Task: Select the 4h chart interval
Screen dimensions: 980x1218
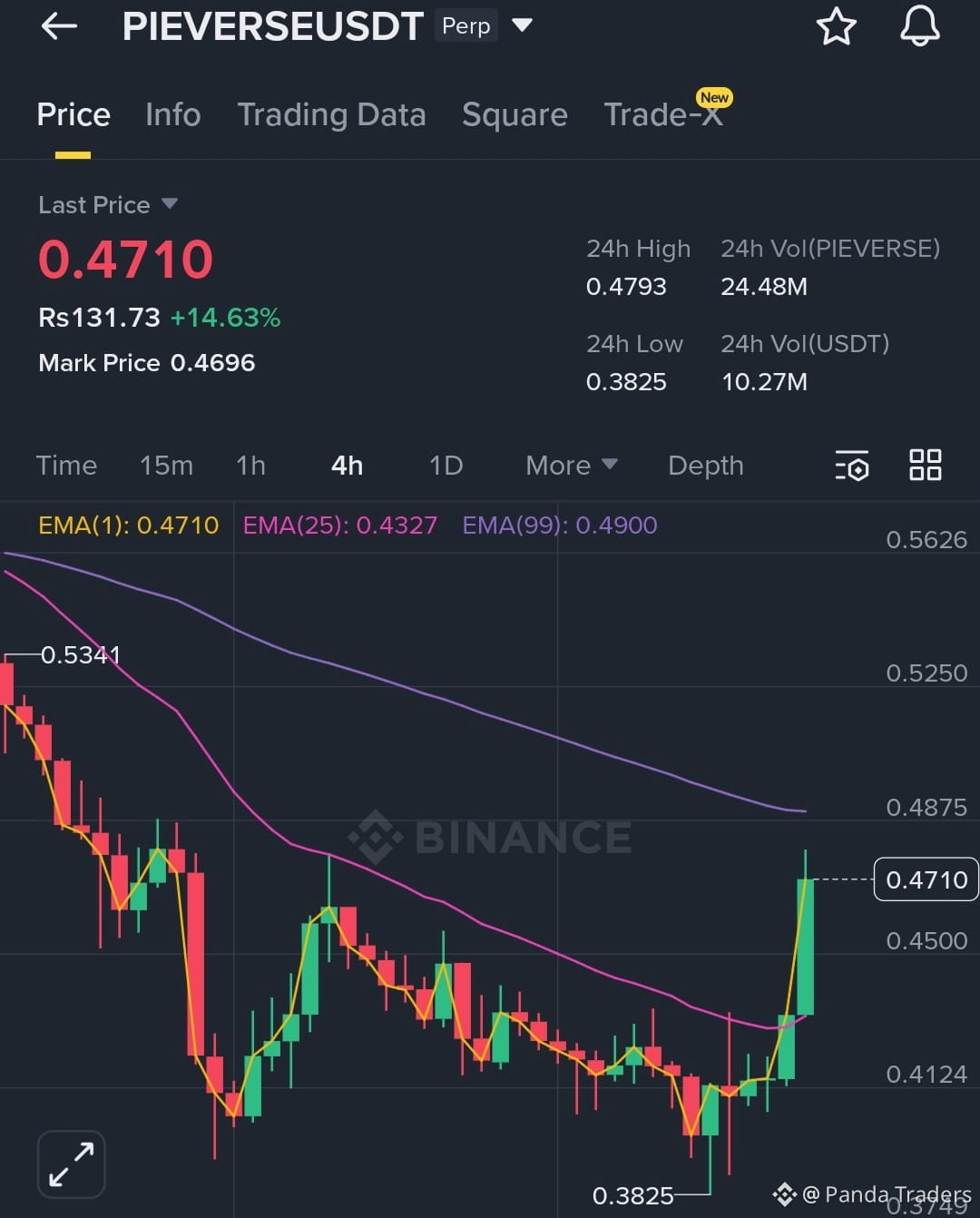Action: click(347, 466)
